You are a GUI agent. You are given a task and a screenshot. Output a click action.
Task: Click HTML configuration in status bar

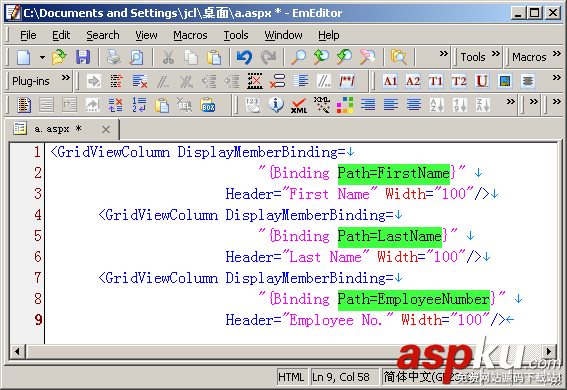(x=291, y=377)
